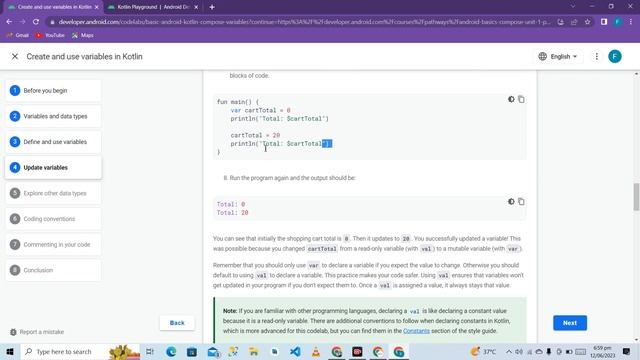Image resolution: width=640 pixels, height=360 pixels.
Task: Go to step 6 Coding conventions
Action: coord(53,219)
